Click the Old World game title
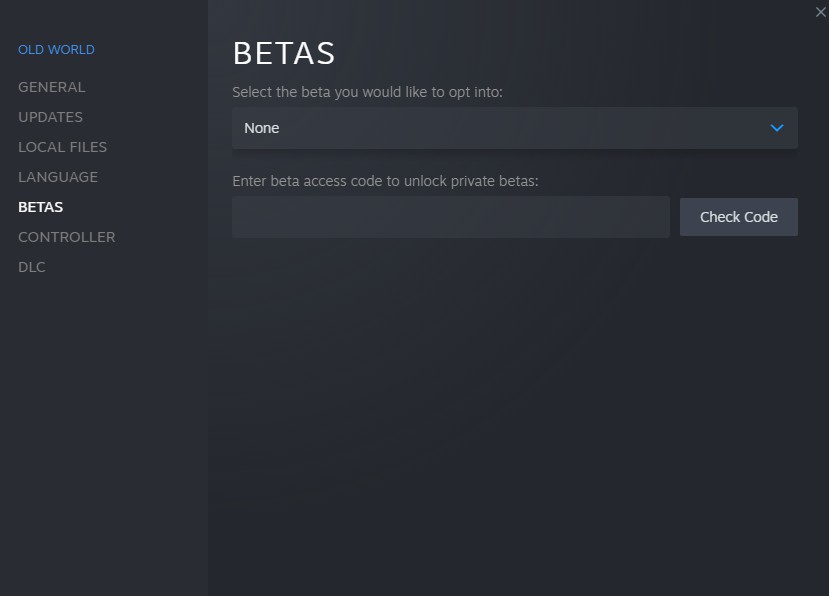 tap(56, 50)
